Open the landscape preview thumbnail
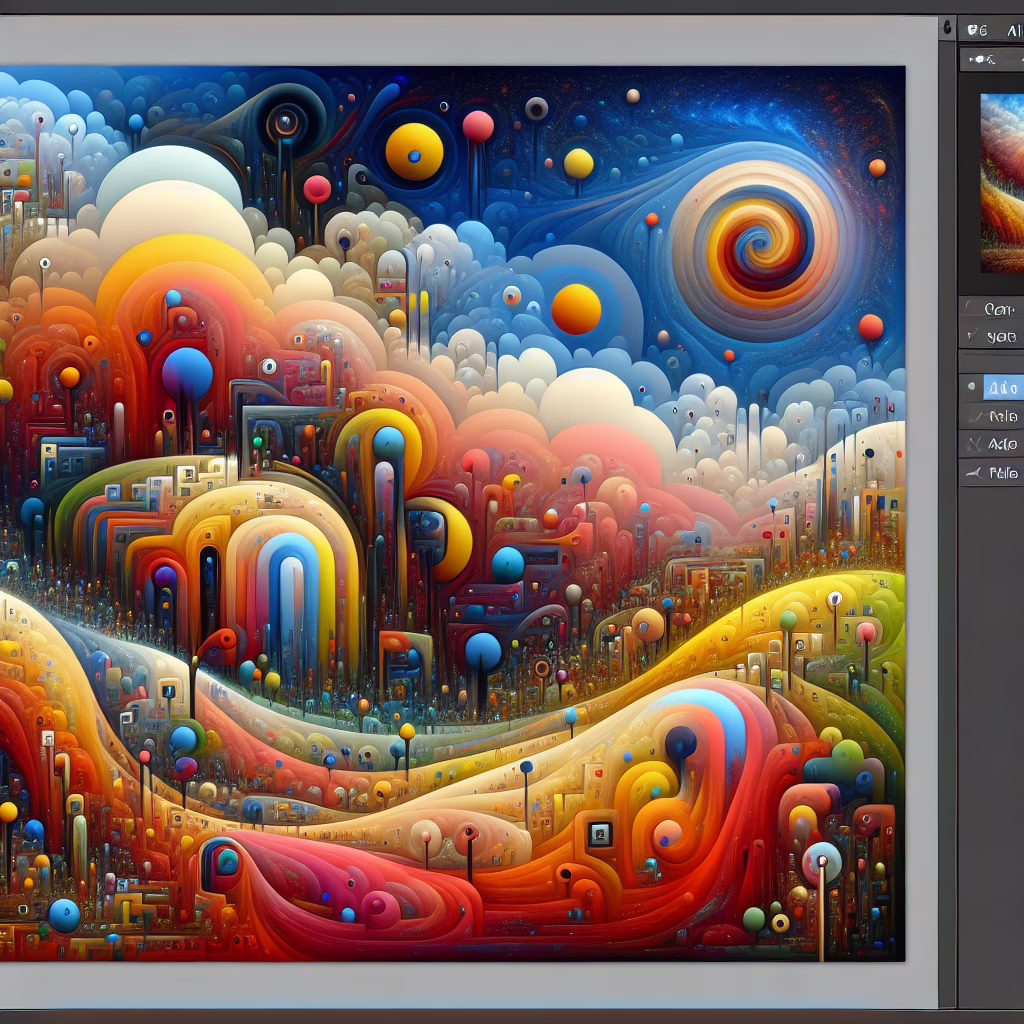1024x1024 pixels. point(1001,181)
